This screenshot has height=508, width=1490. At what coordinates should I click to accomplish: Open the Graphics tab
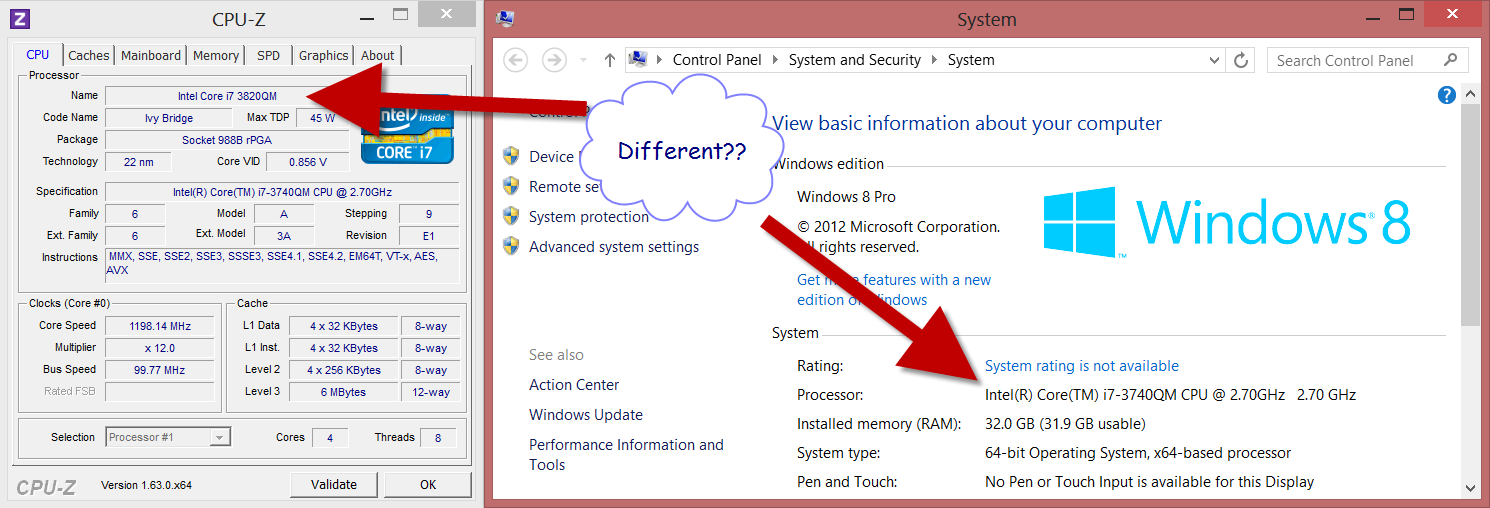point(324,56)
